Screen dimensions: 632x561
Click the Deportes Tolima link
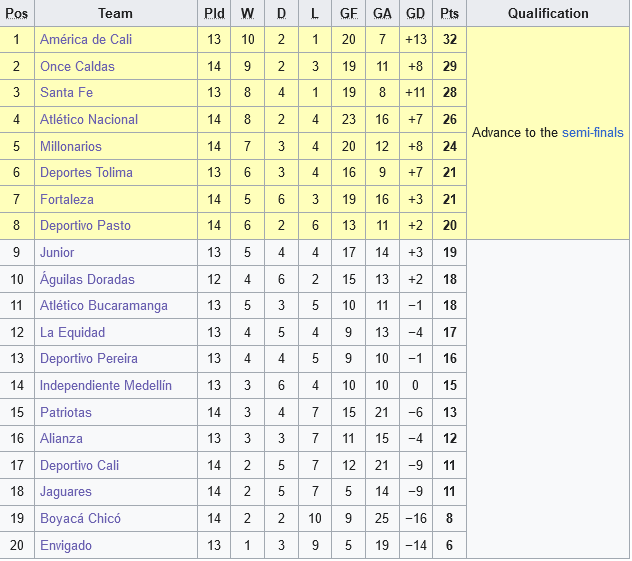pyautogui.click(x=86, y=173)
